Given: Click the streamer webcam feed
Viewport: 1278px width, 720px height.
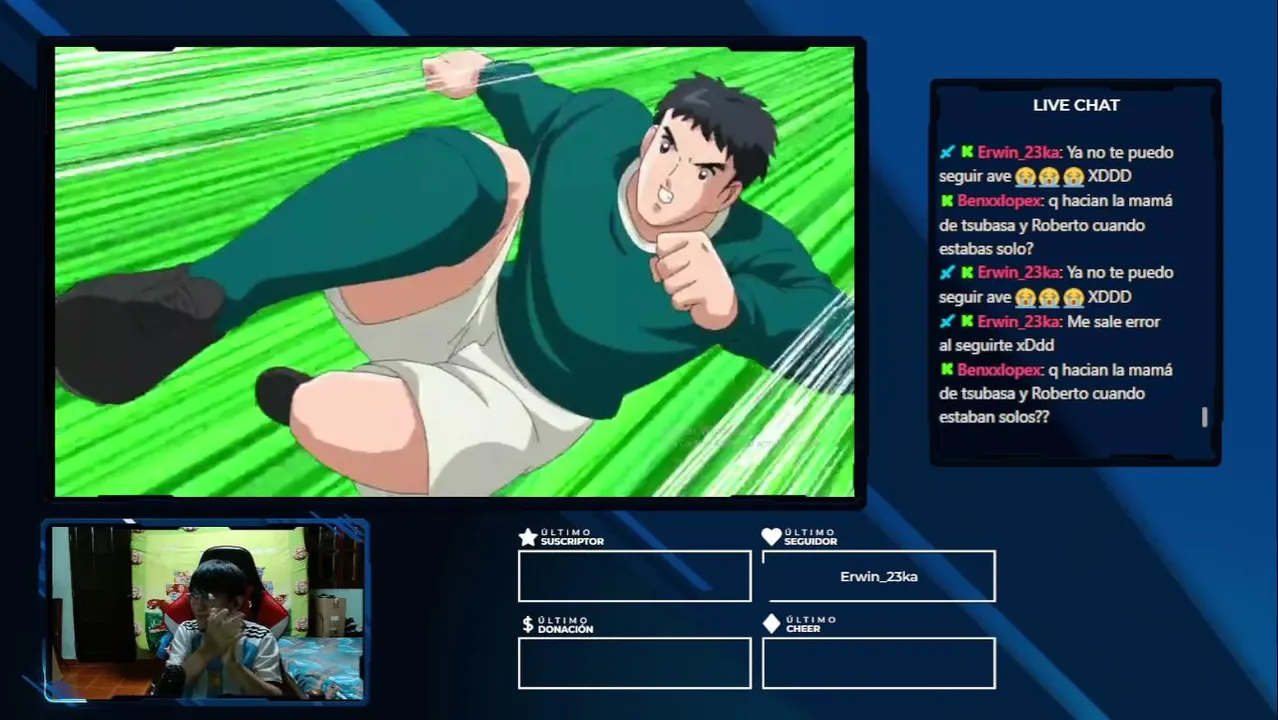Looking at the screenshot, I should point(207,611).
